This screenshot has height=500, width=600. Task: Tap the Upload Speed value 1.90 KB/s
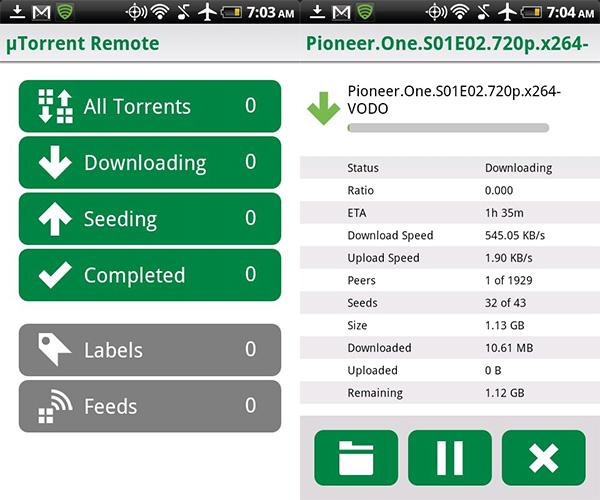(509, 258)
